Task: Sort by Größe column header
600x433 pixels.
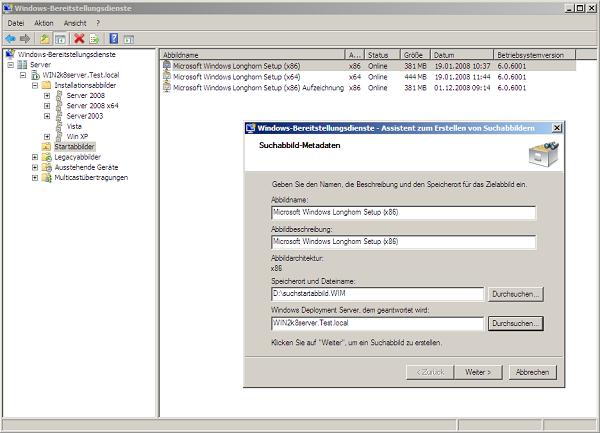Action: point(416,55)
